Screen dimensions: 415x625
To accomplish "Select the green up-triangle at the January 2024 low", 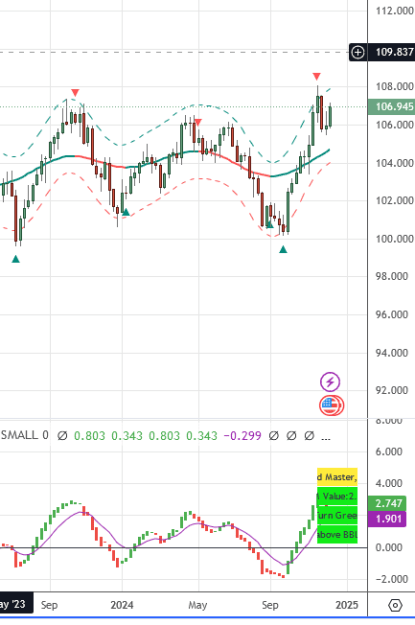I will [126, 212].
